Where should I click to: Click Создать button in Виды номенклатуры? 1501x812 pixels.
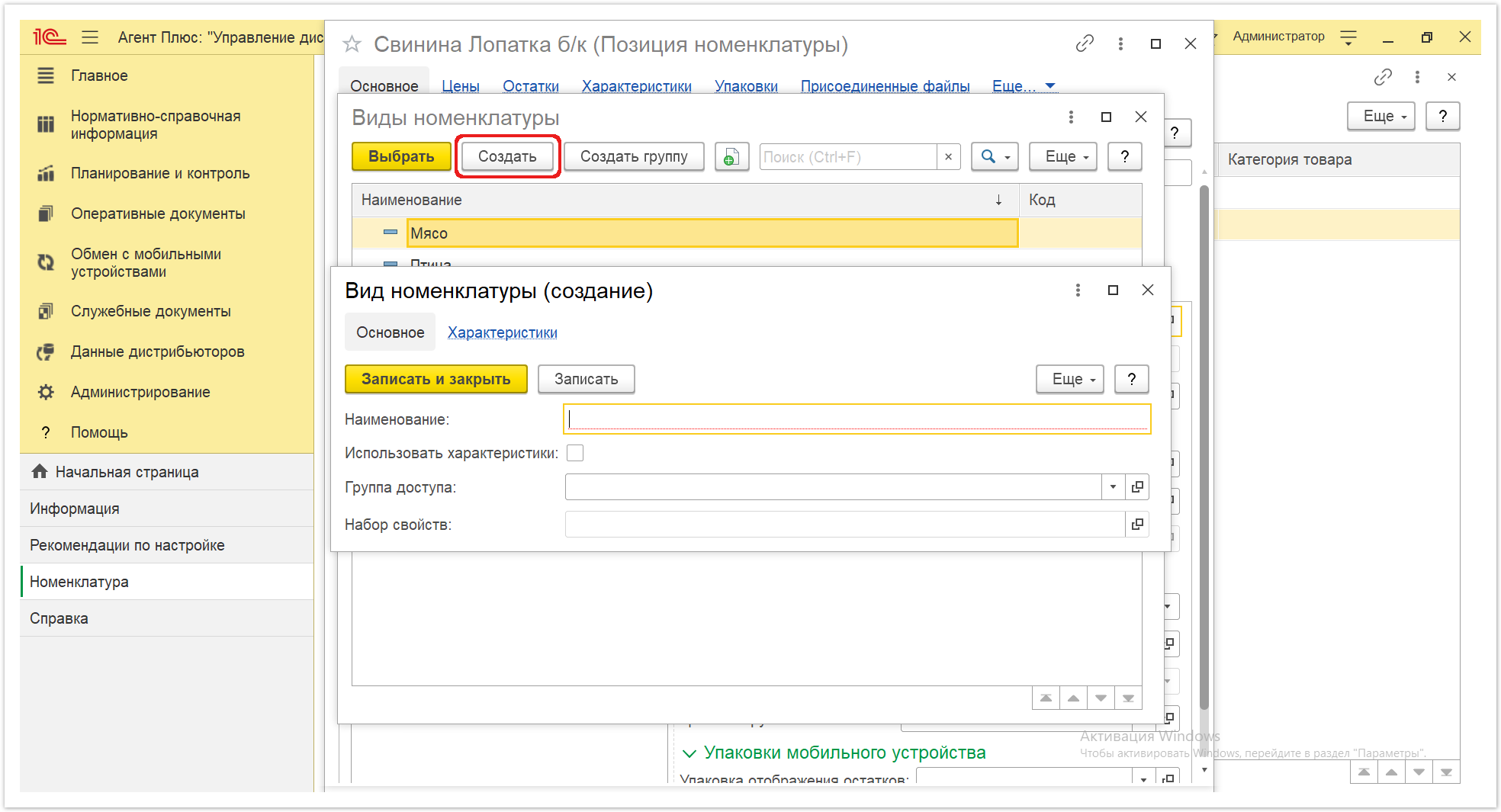pos(507,156)
